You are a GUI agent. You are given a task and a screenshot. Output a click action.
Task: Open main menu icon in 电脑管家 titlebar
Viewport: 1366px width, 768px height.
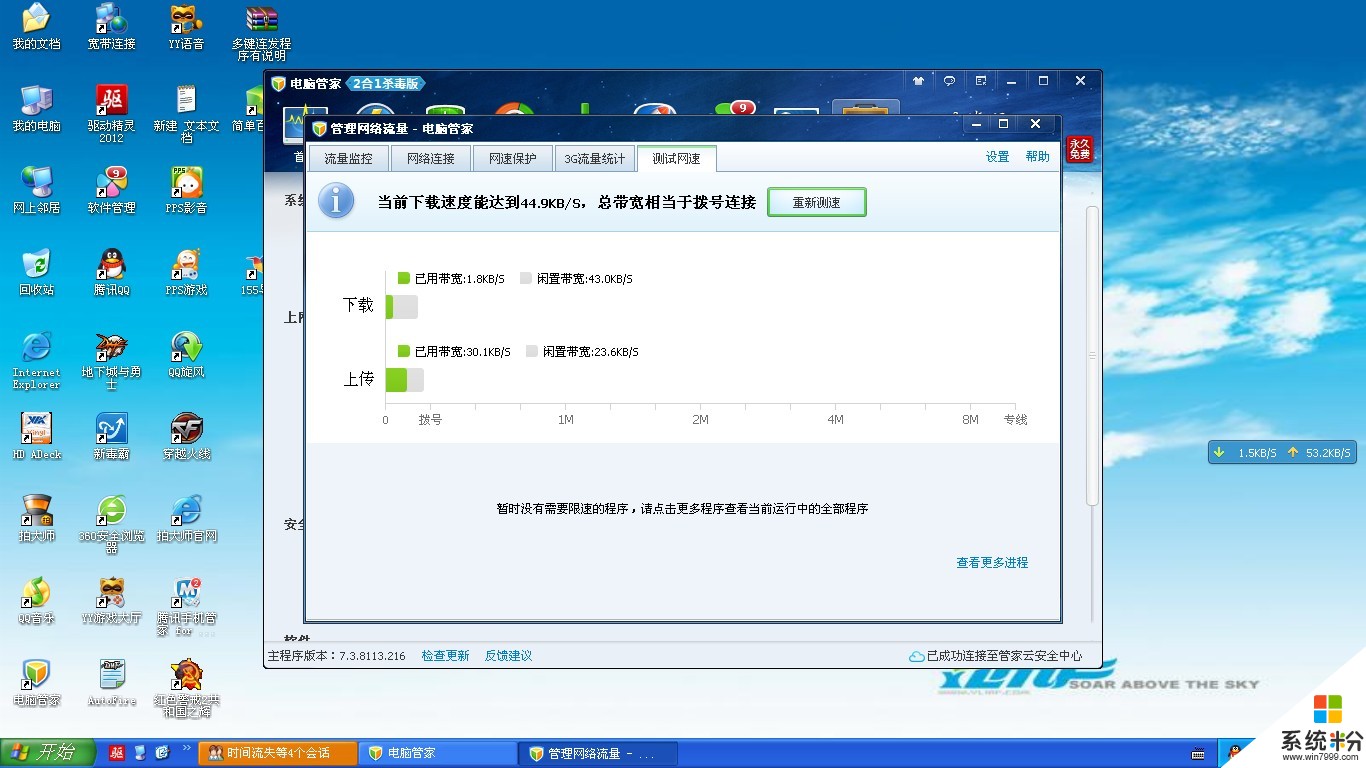981,81
